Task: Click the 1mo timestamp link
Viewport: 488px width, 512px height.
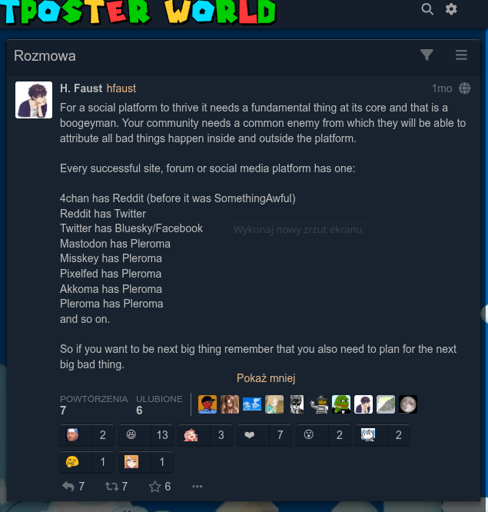Action: pyautogui.click(x=442, y=88)
